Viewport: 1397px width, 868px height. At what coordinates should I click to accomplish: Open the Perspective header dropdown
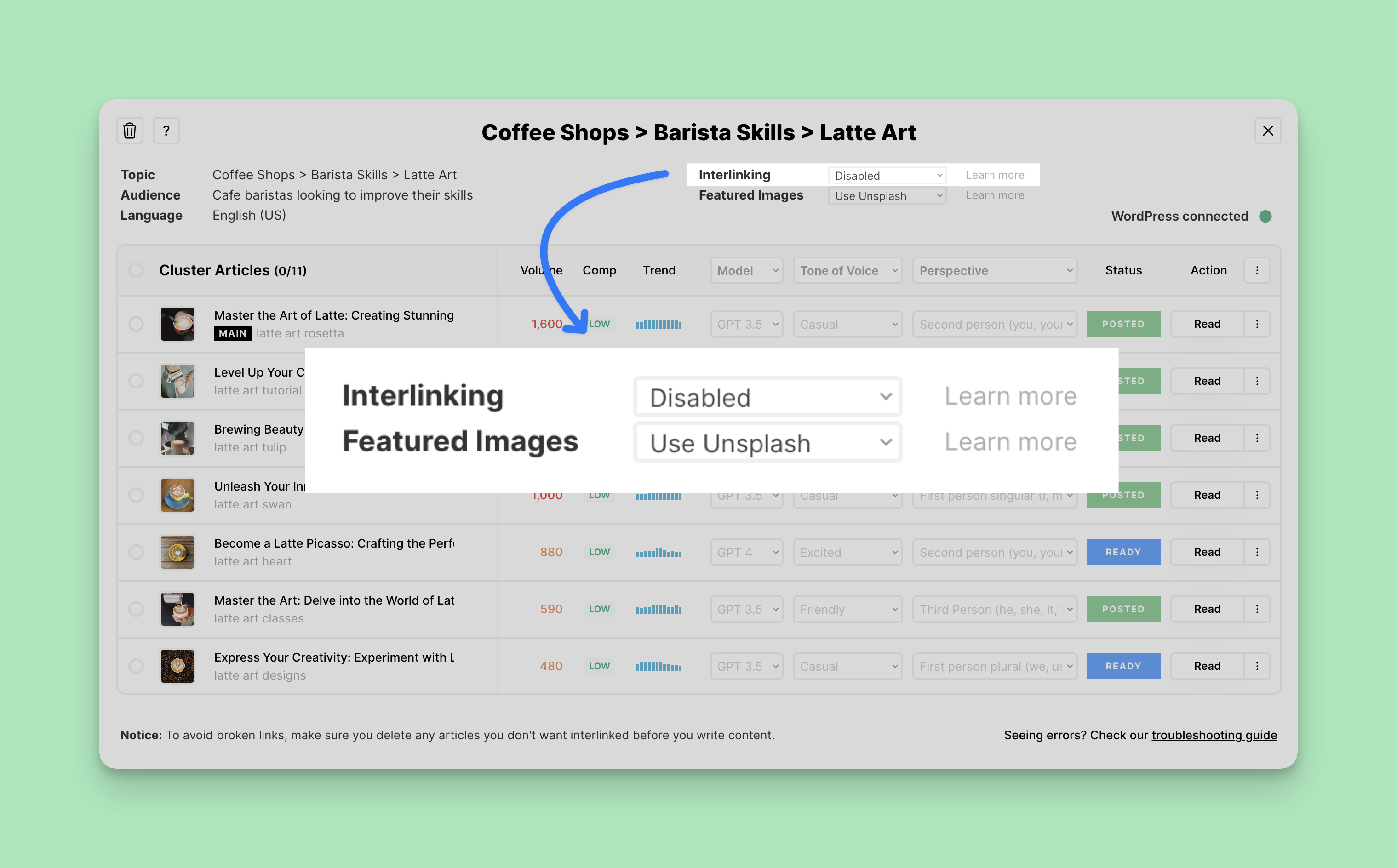(994, 270)
